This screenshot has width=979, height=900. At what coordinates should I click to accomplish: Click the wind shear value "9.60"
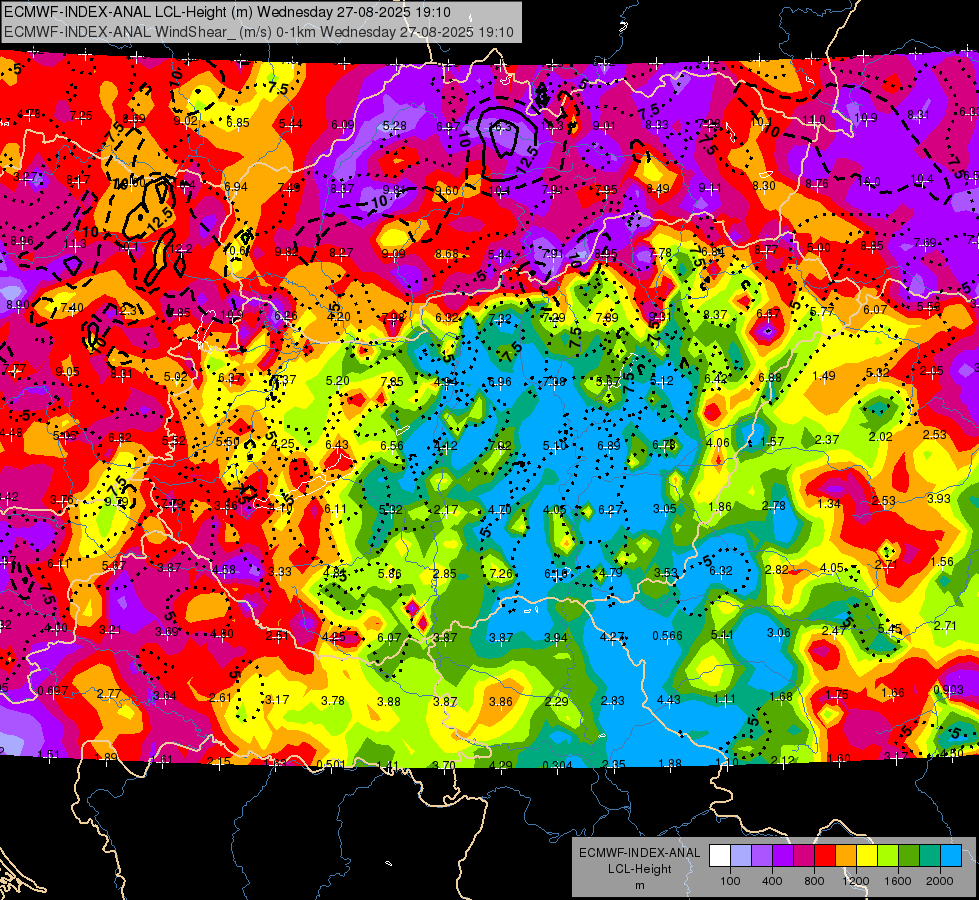pyautogui.click(x=446, y=190)
